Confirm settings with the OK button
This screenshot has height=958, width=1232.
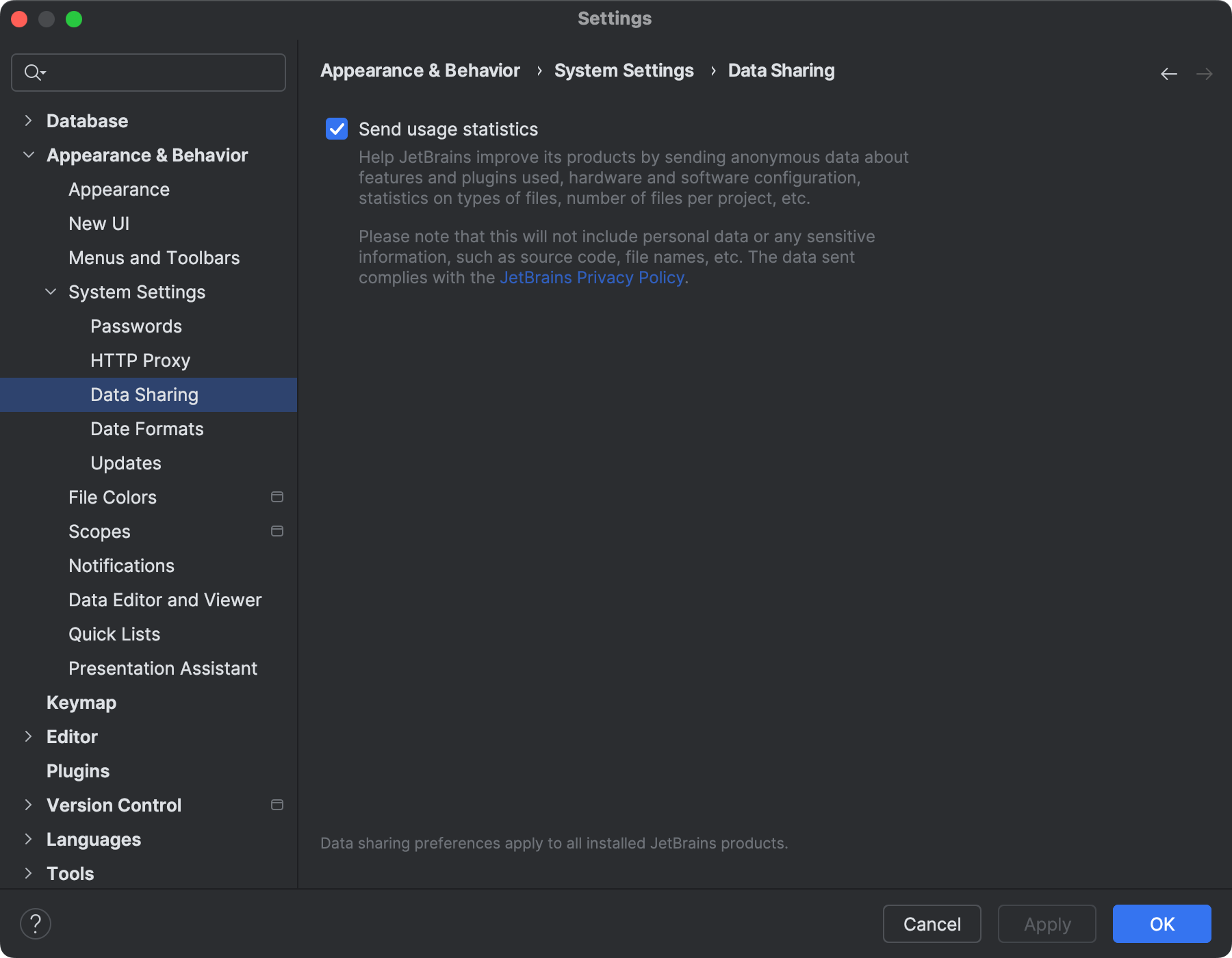click(1161, 924)
